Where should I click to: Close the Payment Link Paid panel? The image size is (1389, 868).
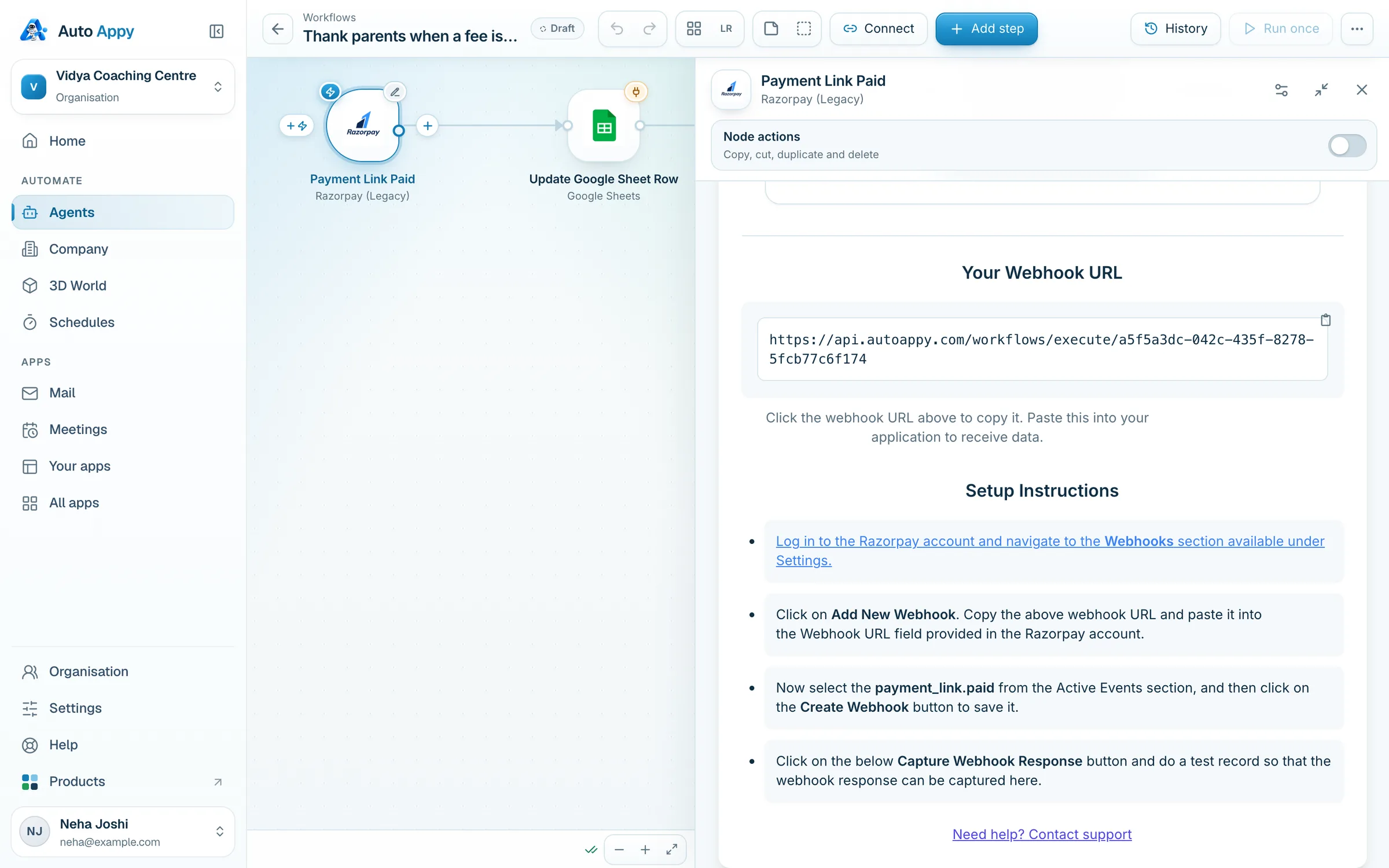(x=1361, y=90)
